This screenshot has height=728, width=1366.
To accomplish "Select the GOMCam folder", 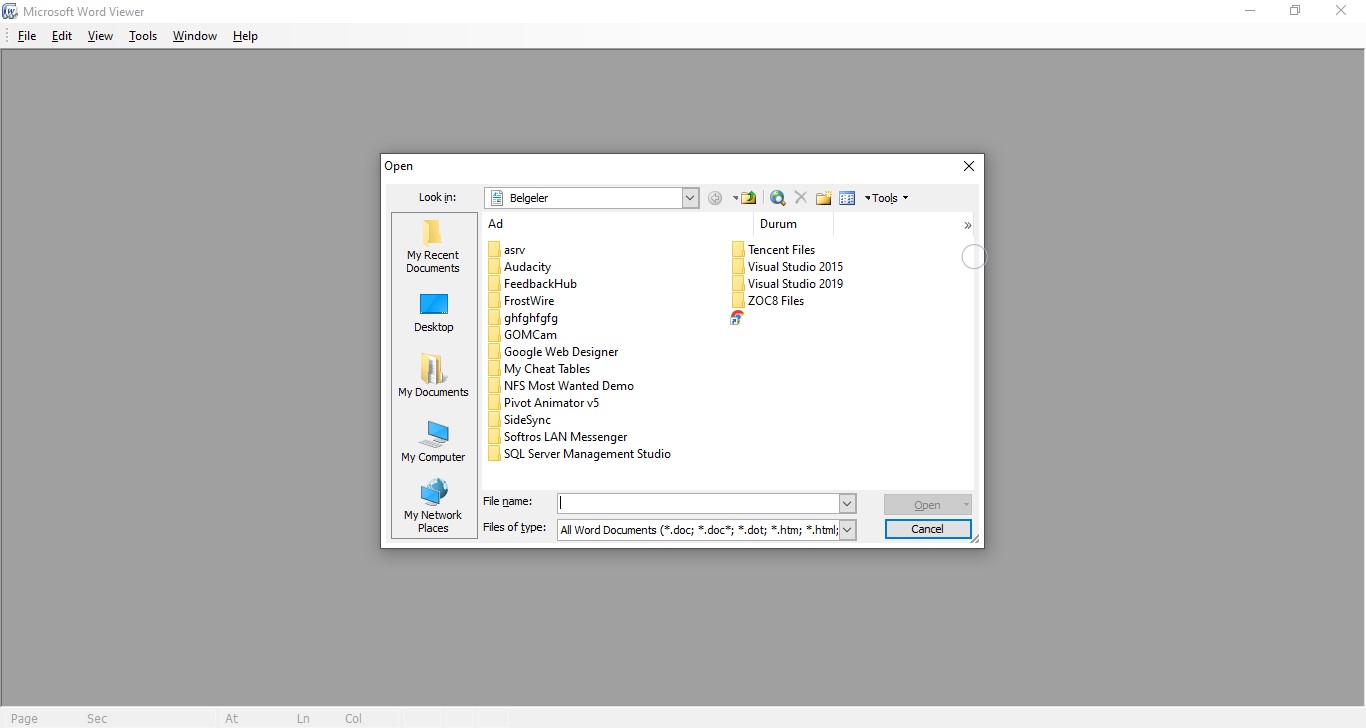I will (x=522, y=335).
